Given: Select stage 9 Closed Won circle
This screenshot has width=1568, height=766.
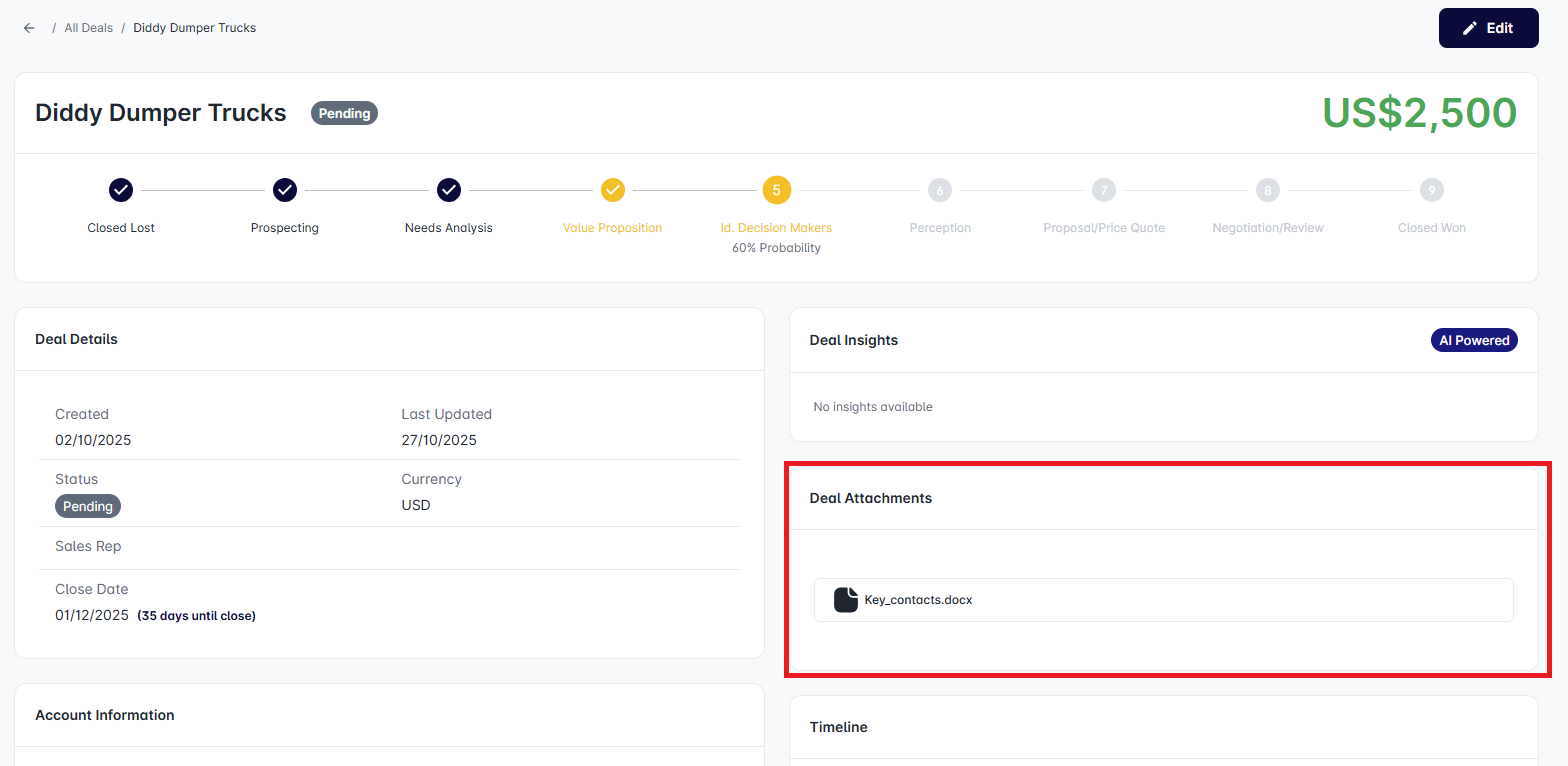Looking at the screenshot, I should 1431,190.
